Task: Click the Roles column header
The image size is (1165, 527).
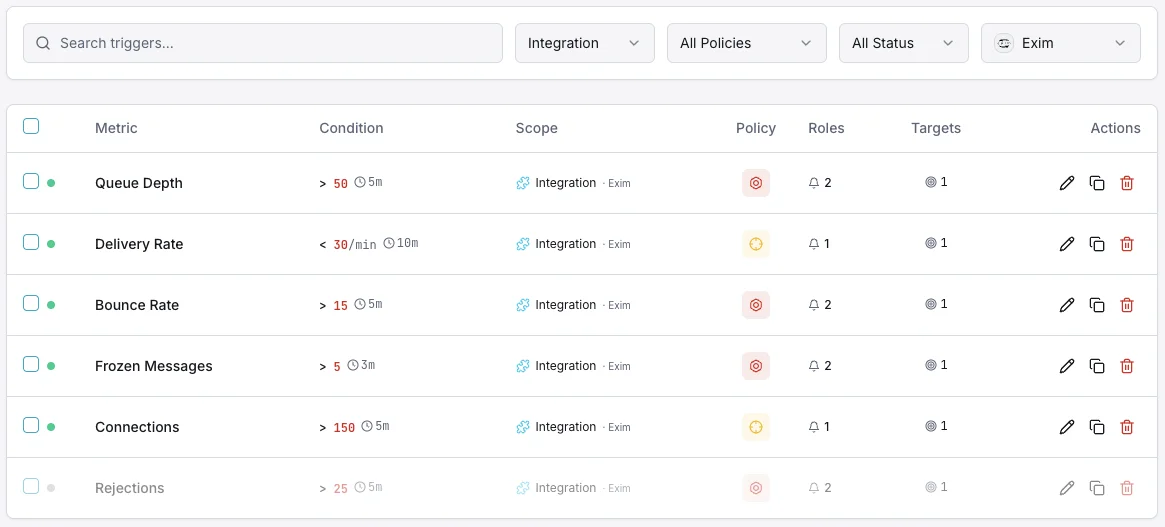Action: tap(826, 128)
